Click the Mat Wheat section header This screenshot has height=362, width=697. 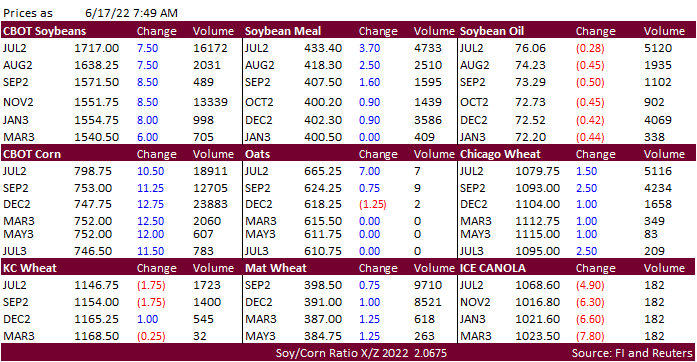[x=276, y=268]
